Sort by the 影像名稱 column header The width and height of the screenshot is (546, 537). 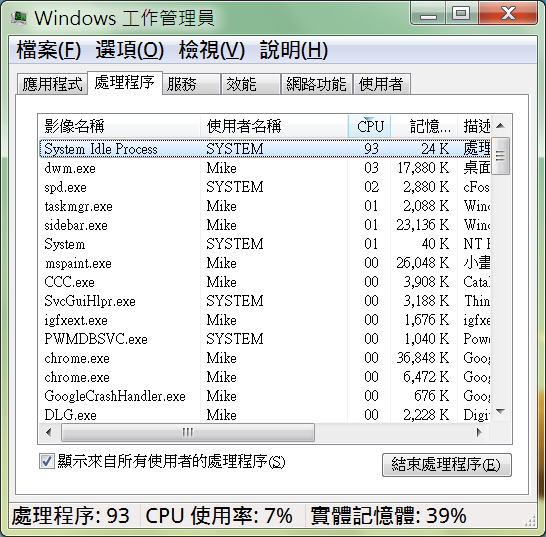119,126
